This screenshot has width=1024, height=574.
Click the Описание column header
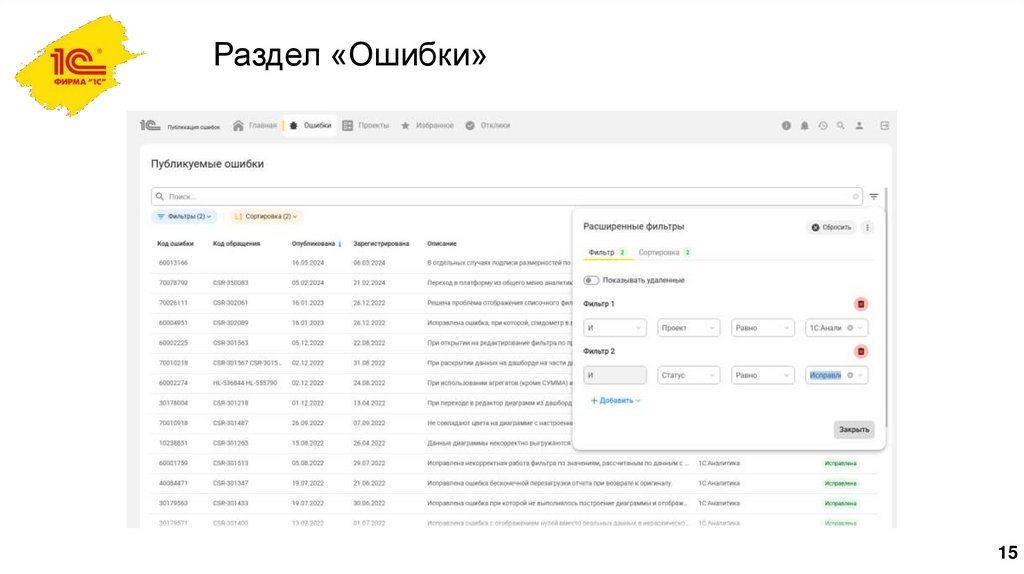pos(442,244)
